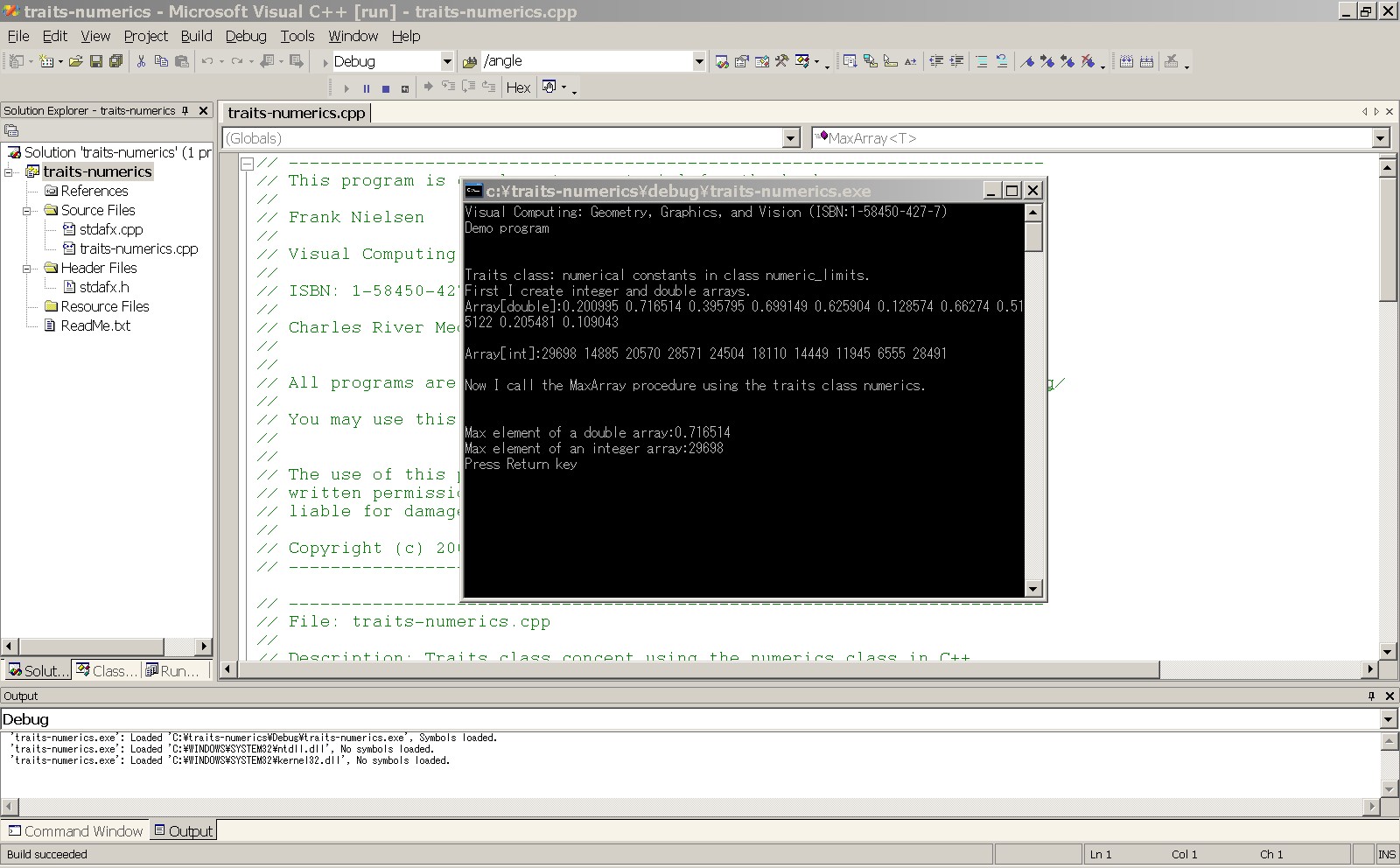This screenshot has height=868, width=1400.
Task: Toggle Hex display mode
Action: [518, 87]
